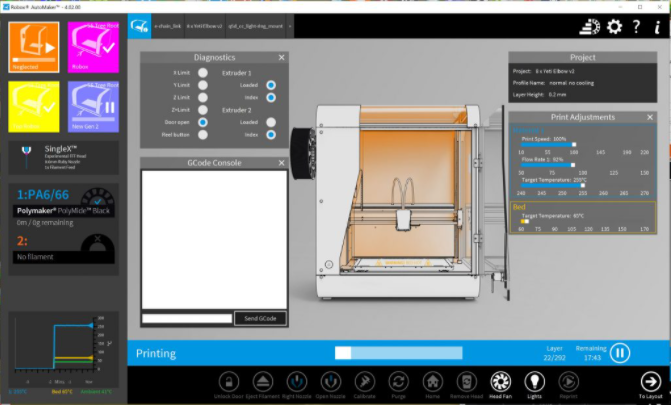
Task: Click the Polymaker PolyMide Black filament label
Action: coord(63,211)
